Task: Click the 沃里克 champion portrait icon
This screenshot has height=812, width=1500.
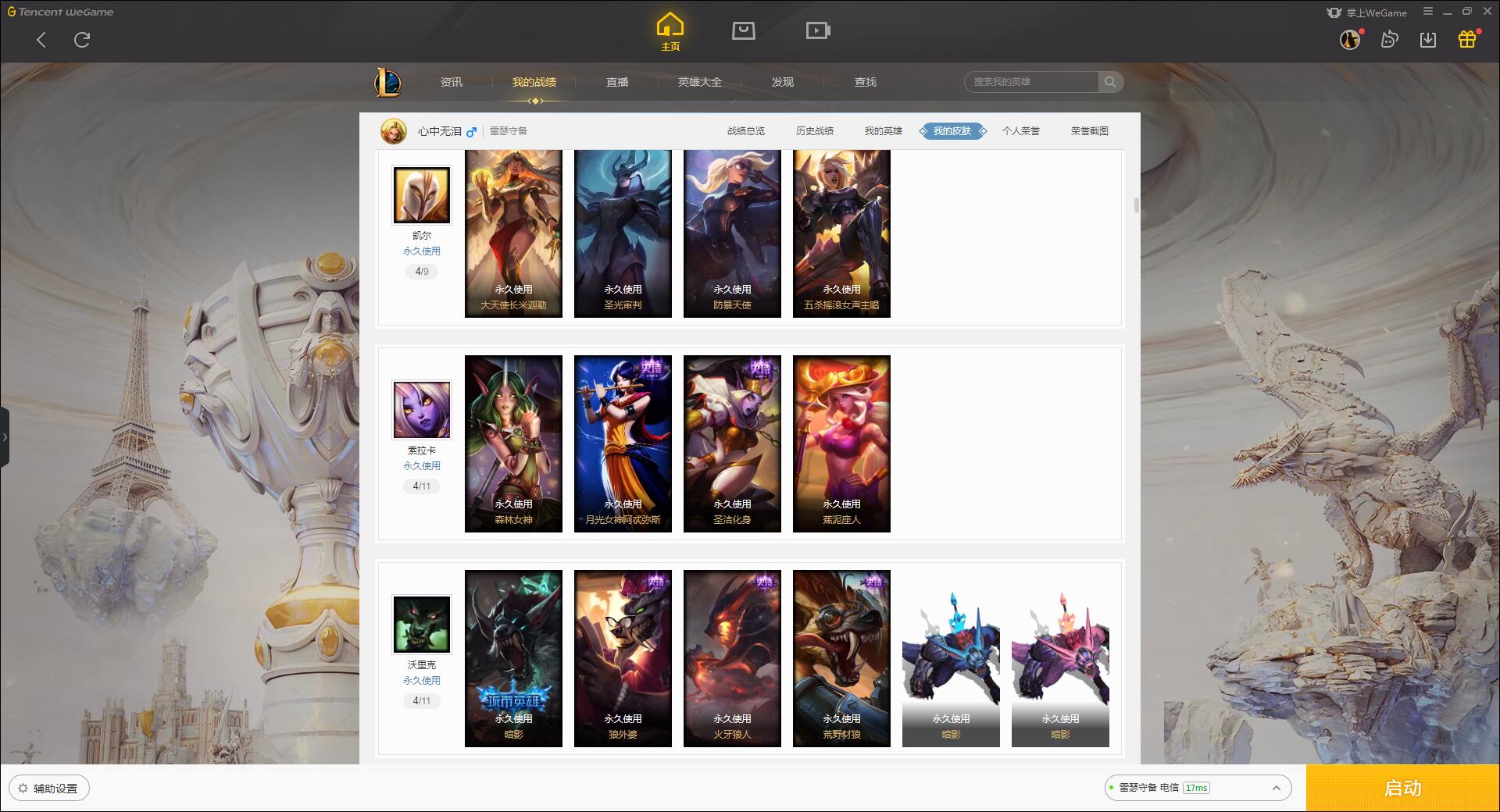Action: 422,625
